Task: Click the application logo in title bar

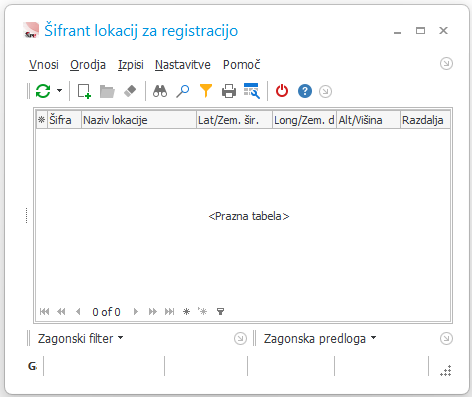Action: (31, 30)
